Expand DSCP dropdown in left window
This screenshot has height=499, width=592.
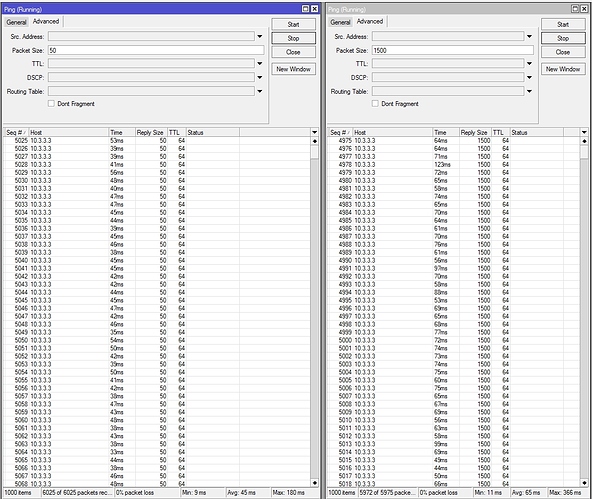[260, 77]
